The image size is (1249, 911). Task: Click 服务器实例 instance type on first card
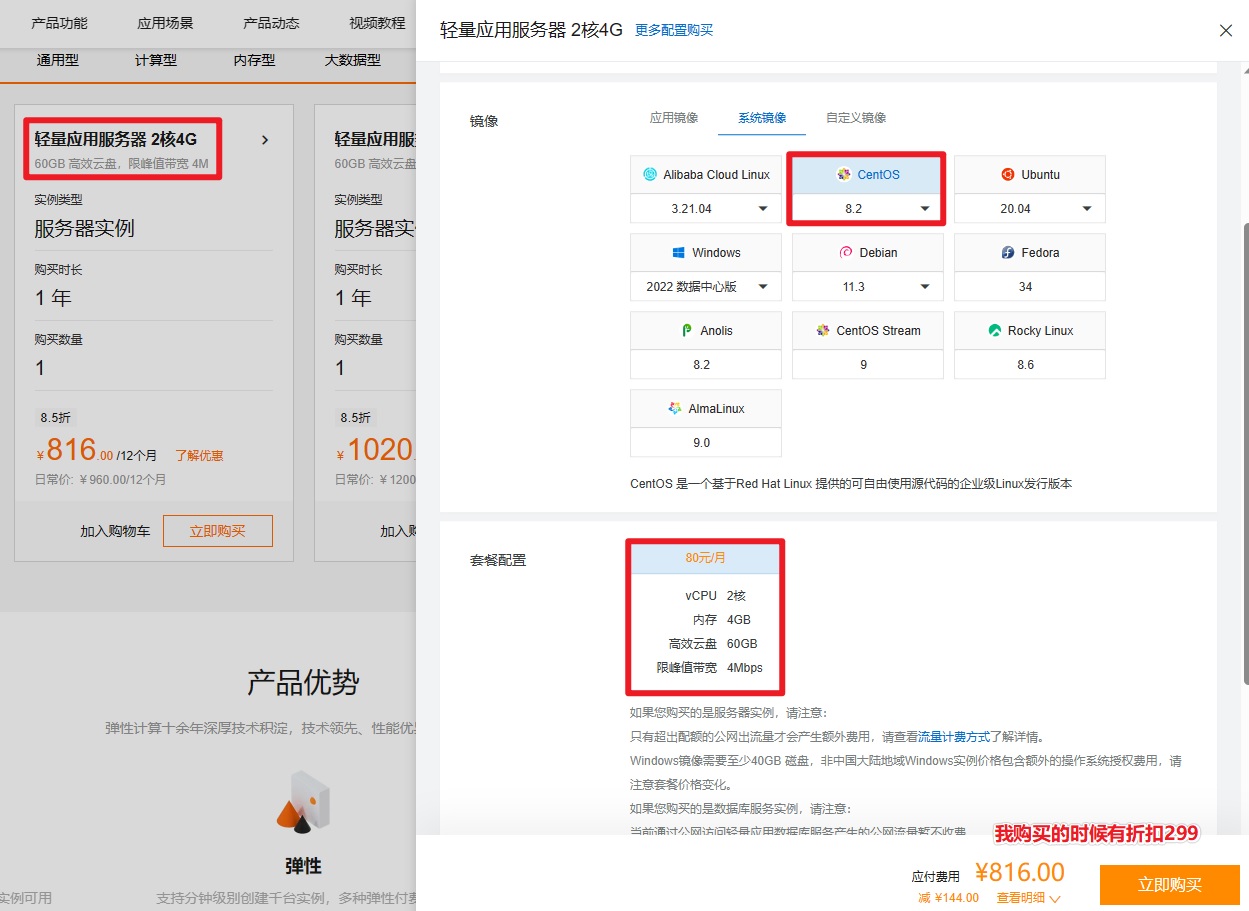84,228
